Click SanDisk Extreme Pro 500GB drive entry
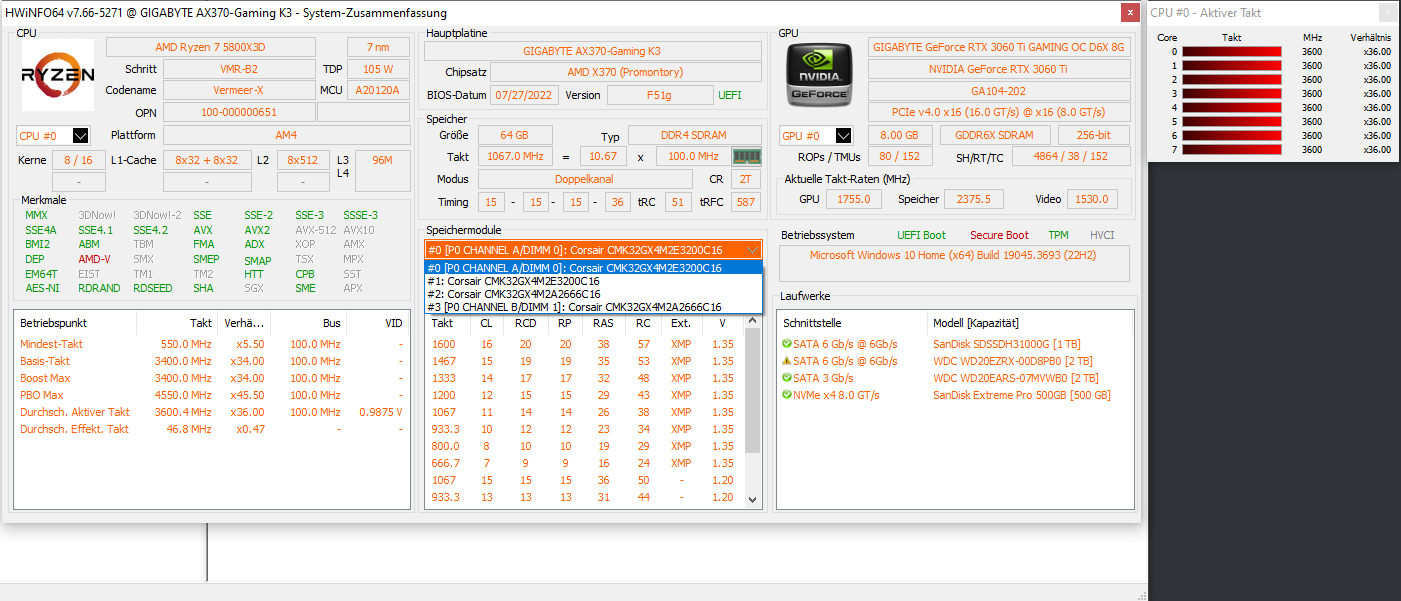1401x601 pixels. click(x=1021, y=395)
